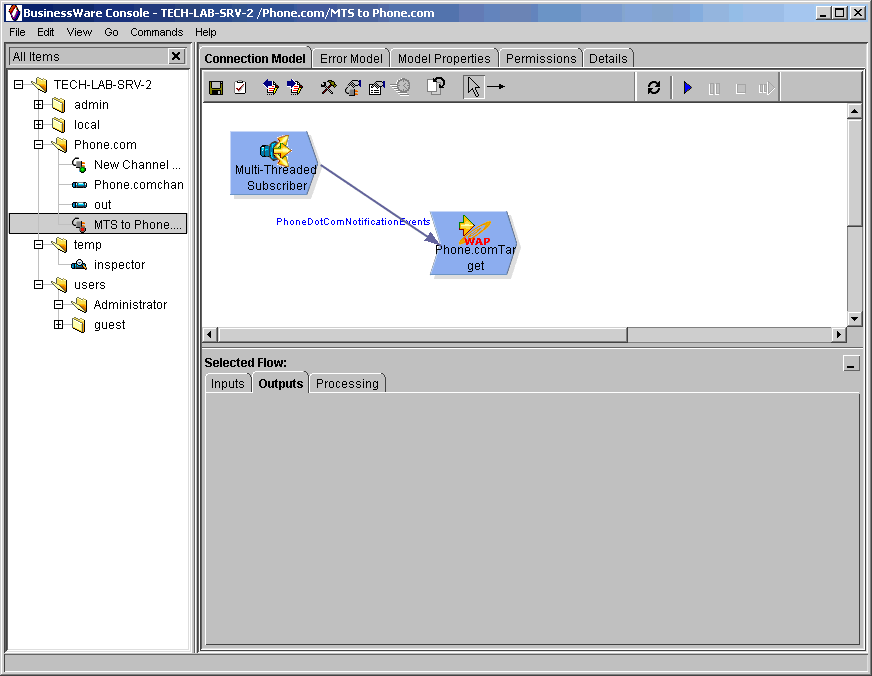Select inspector item under temp folder
872x676 pixels.
point(119,265)
